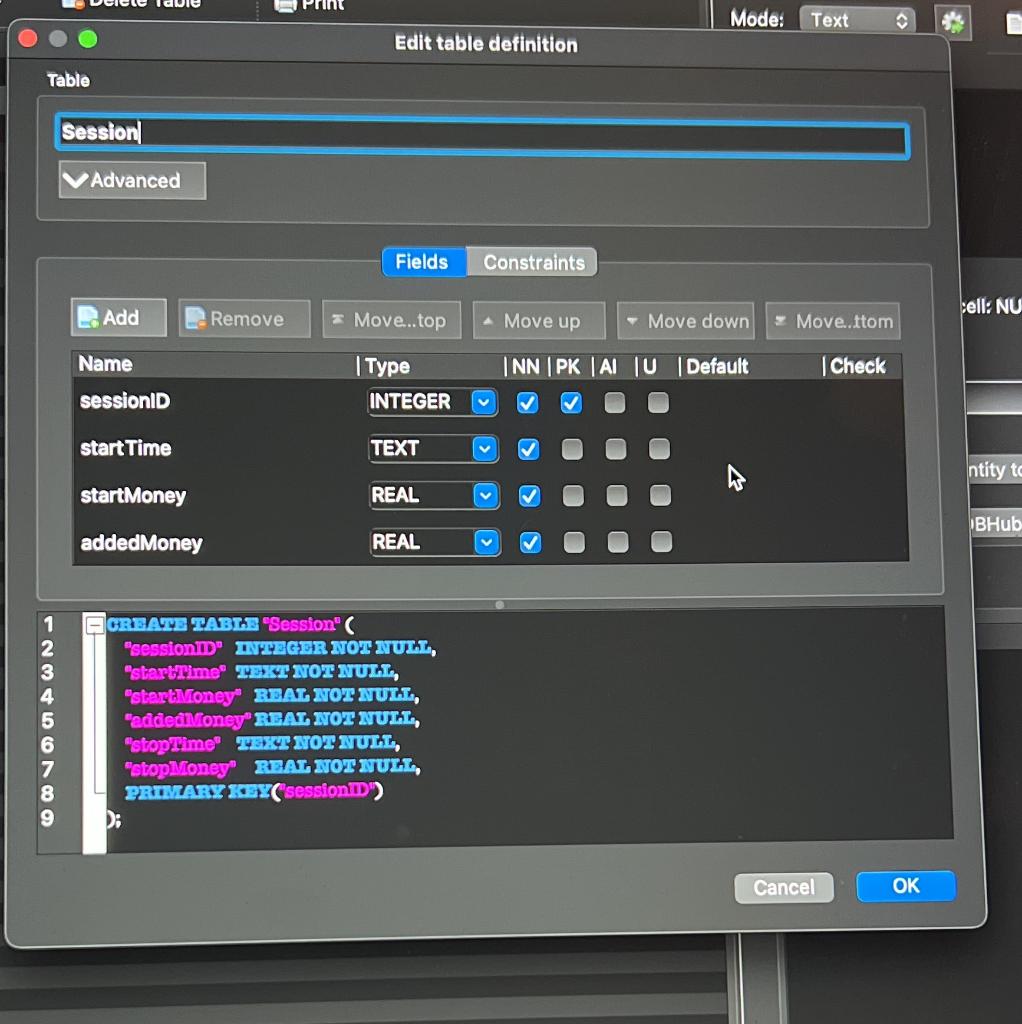Toggle the NN checkbox for startTime
The height and width of the screenshot is (1024, 1022).
click(x=528, y=449)
